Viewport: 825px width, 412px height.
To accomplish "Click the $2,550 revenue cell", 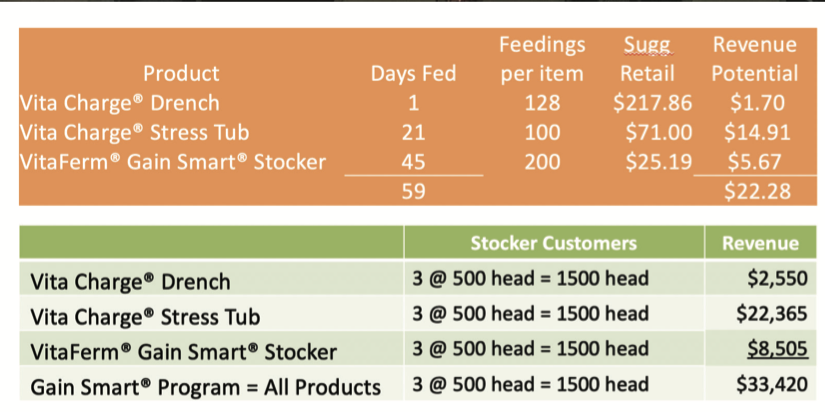I will tap(778, 278).
